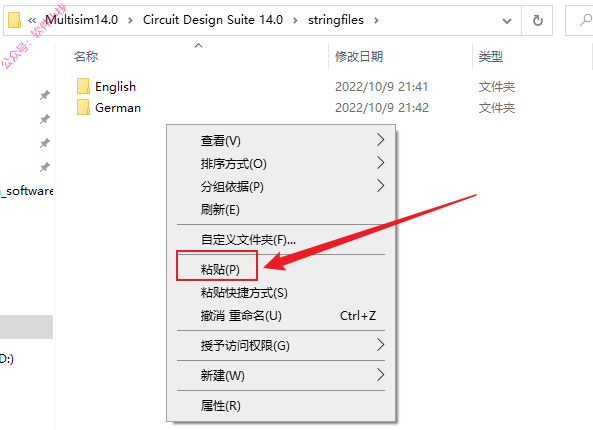Image resolution: width=593 pixels, height=430 pixels.
Task: Click the last pin icon in the sidebar
Action: coord(45,167)
